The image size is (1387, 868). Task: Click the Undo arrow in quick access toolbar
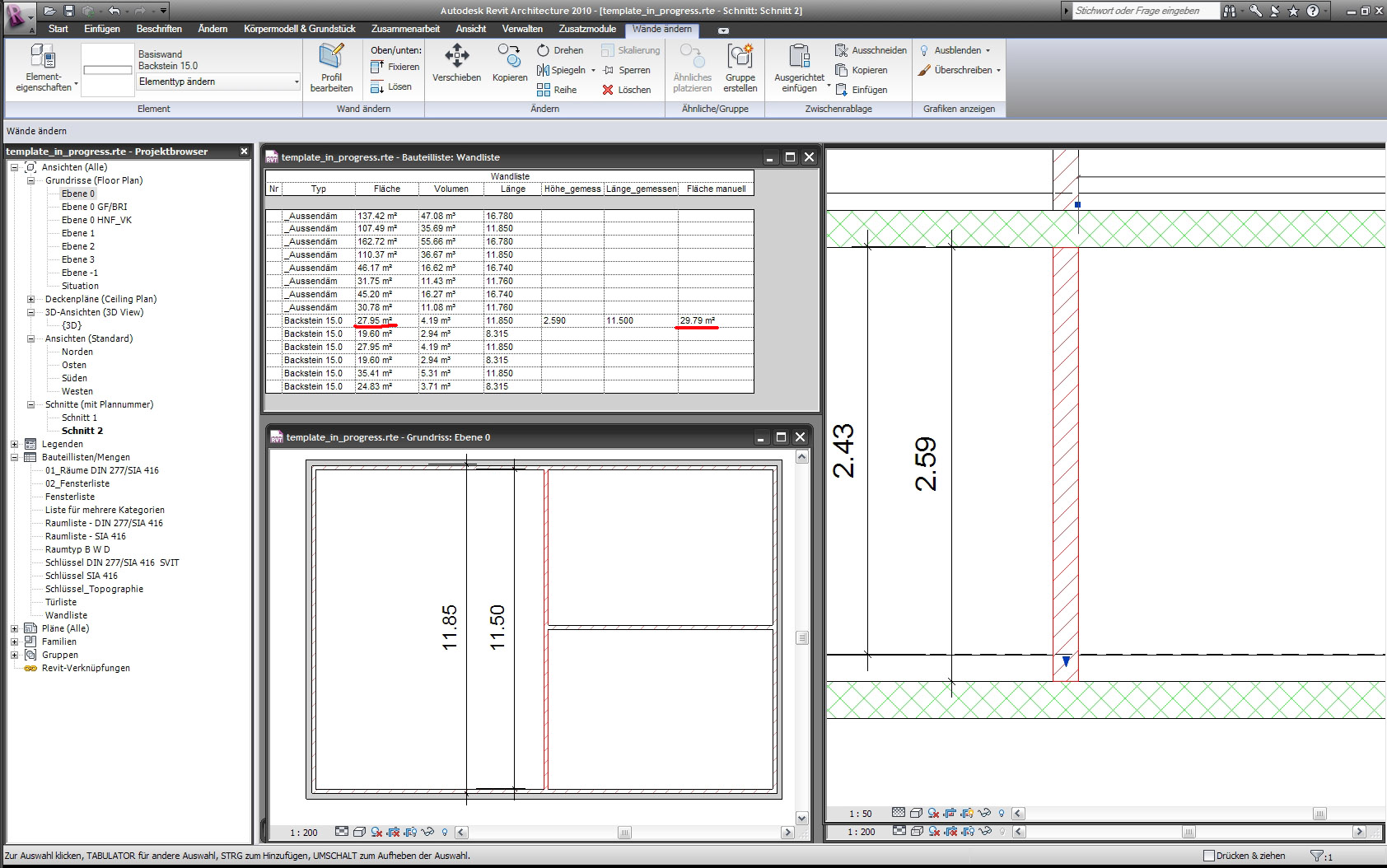click(114, 11)
